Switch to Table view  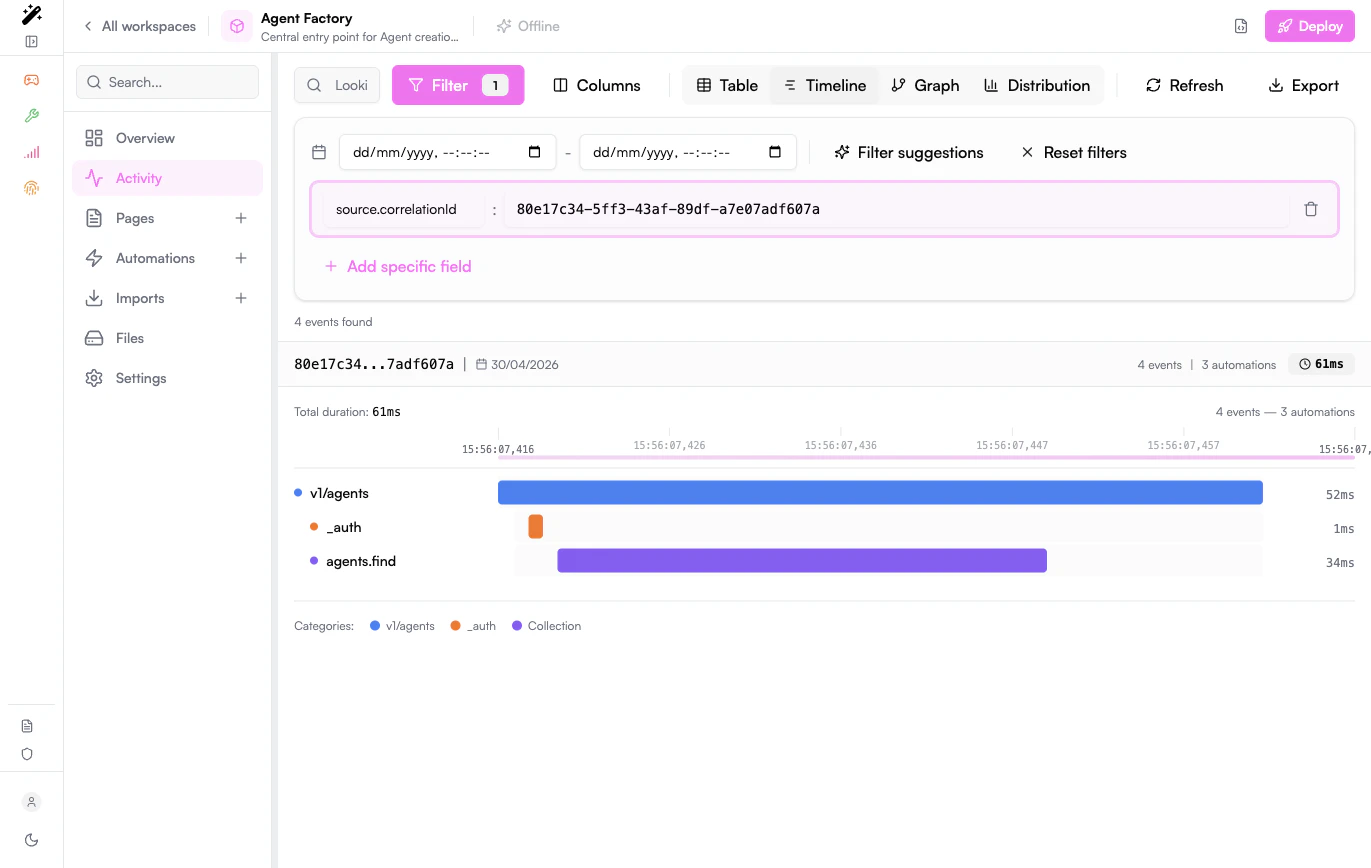click(x=728, y=85)
